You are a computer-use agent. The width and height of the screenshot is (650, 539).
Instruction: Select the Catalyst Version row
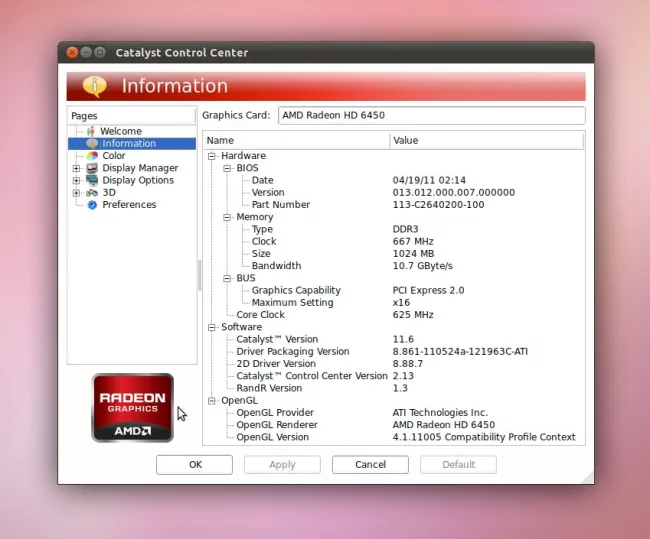coord(394,340)
